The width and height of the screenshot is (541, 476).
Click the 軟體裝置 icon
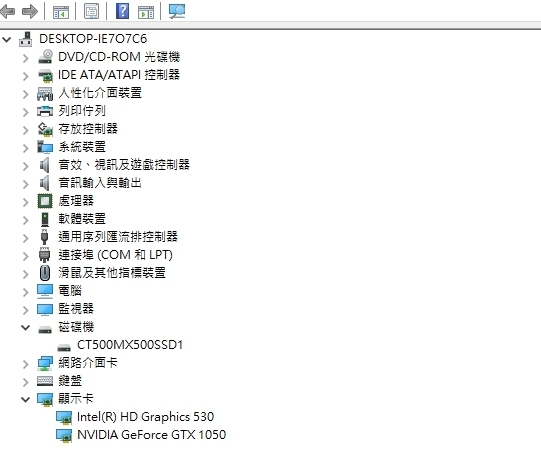pos(45,219)
